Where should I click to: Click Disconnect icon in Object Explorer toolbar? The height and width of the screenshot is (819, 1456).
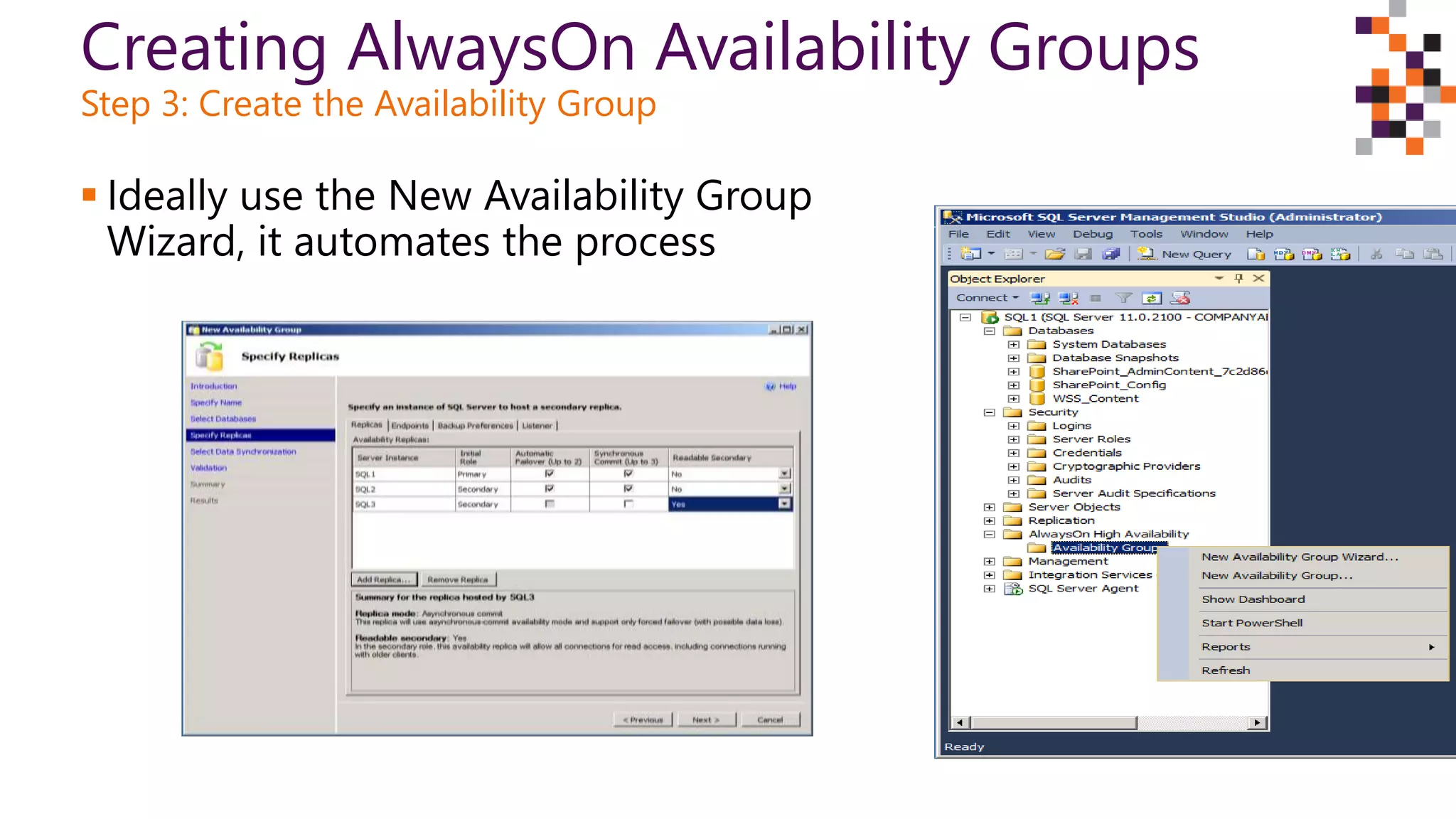click(x=1068, y=298)
